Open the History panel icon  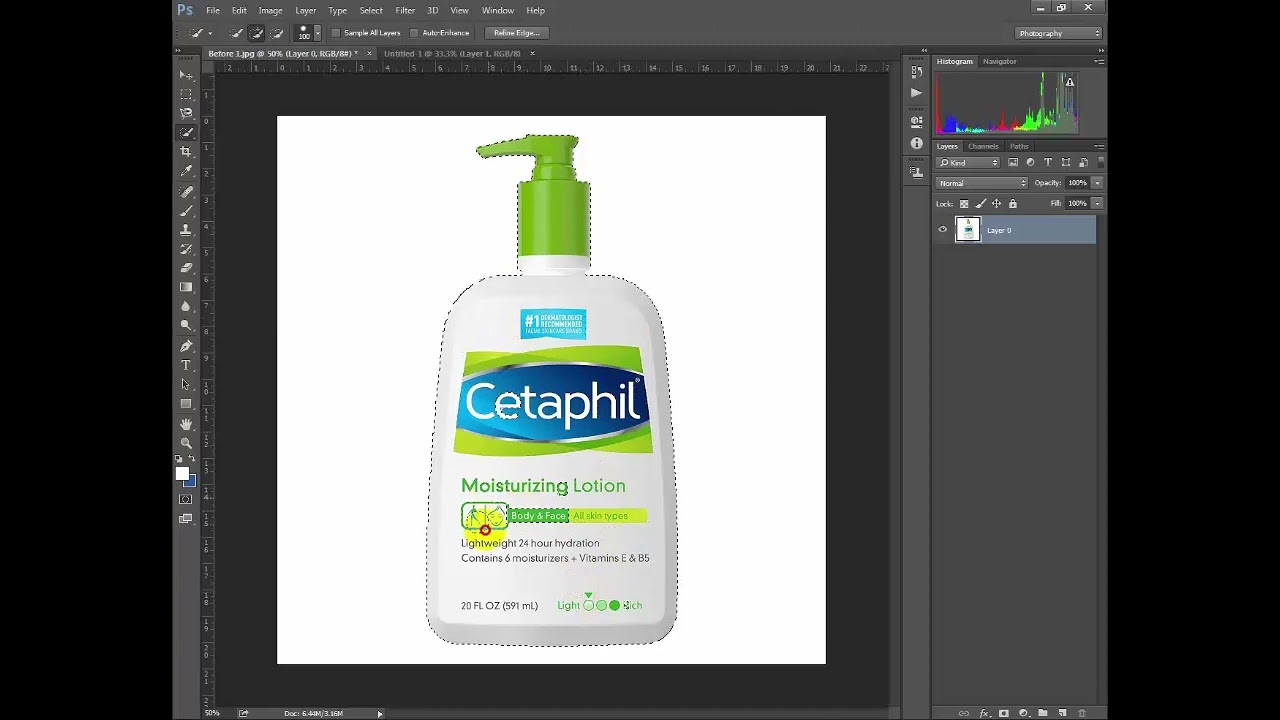pyautogui.click(x=916, y=71)
